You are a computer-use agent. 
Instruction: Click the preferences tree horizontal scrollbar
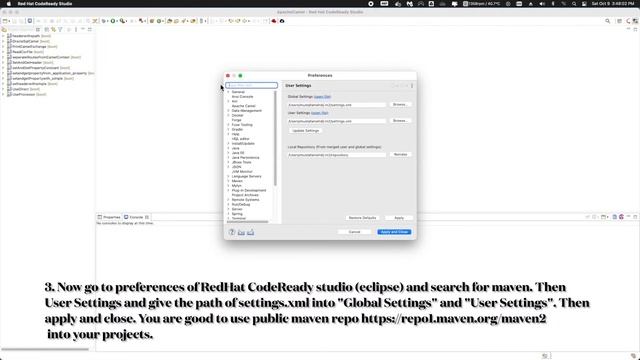[x=247, y=222]
